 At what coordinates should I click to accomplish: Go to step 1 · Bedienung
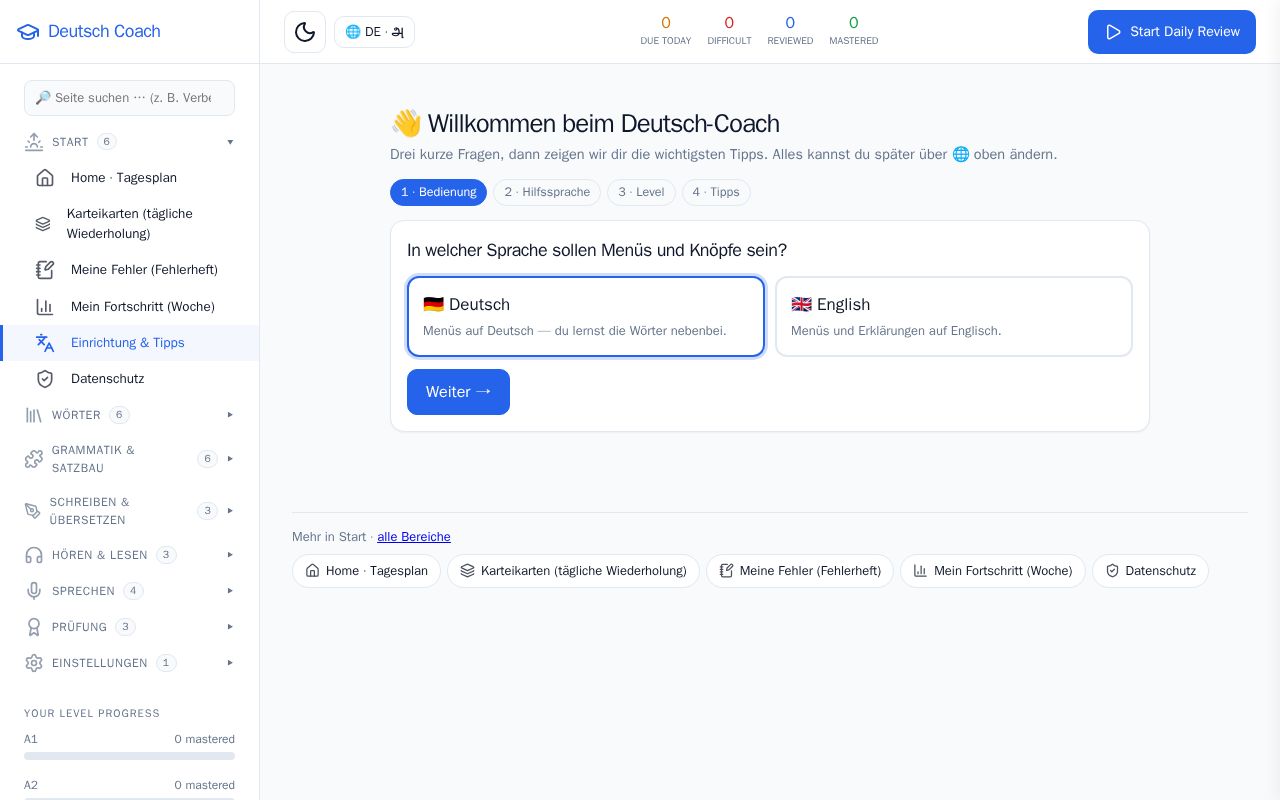438,192
